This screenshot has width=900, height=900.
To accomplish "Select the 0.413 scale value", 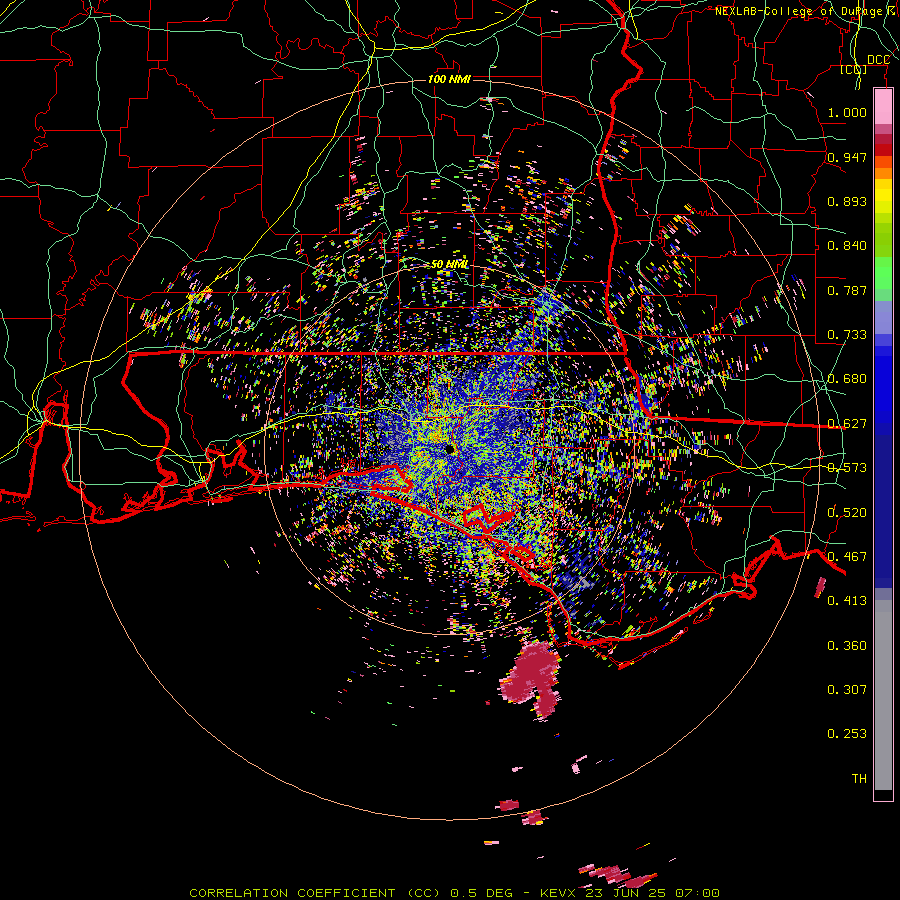I will point(847,601).
